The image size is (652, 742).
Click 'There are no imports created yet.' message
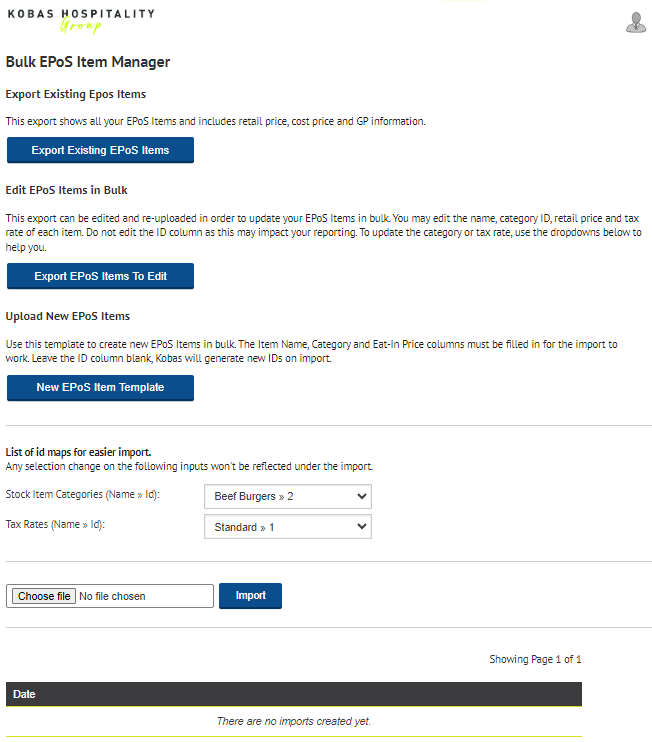[294, 721]
